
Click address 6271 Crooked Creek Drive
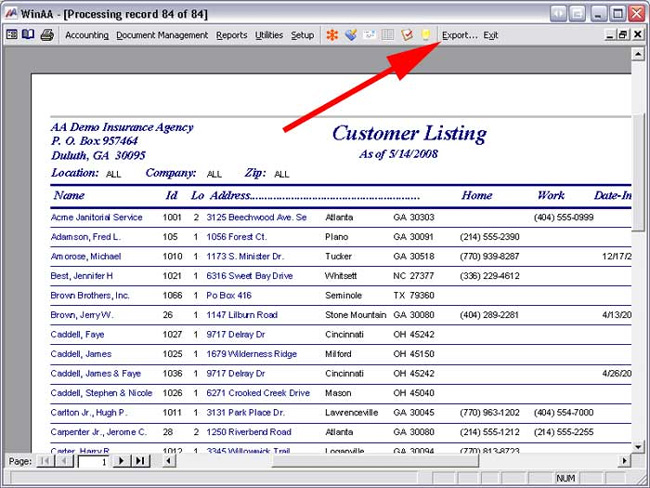coord(258,393)
